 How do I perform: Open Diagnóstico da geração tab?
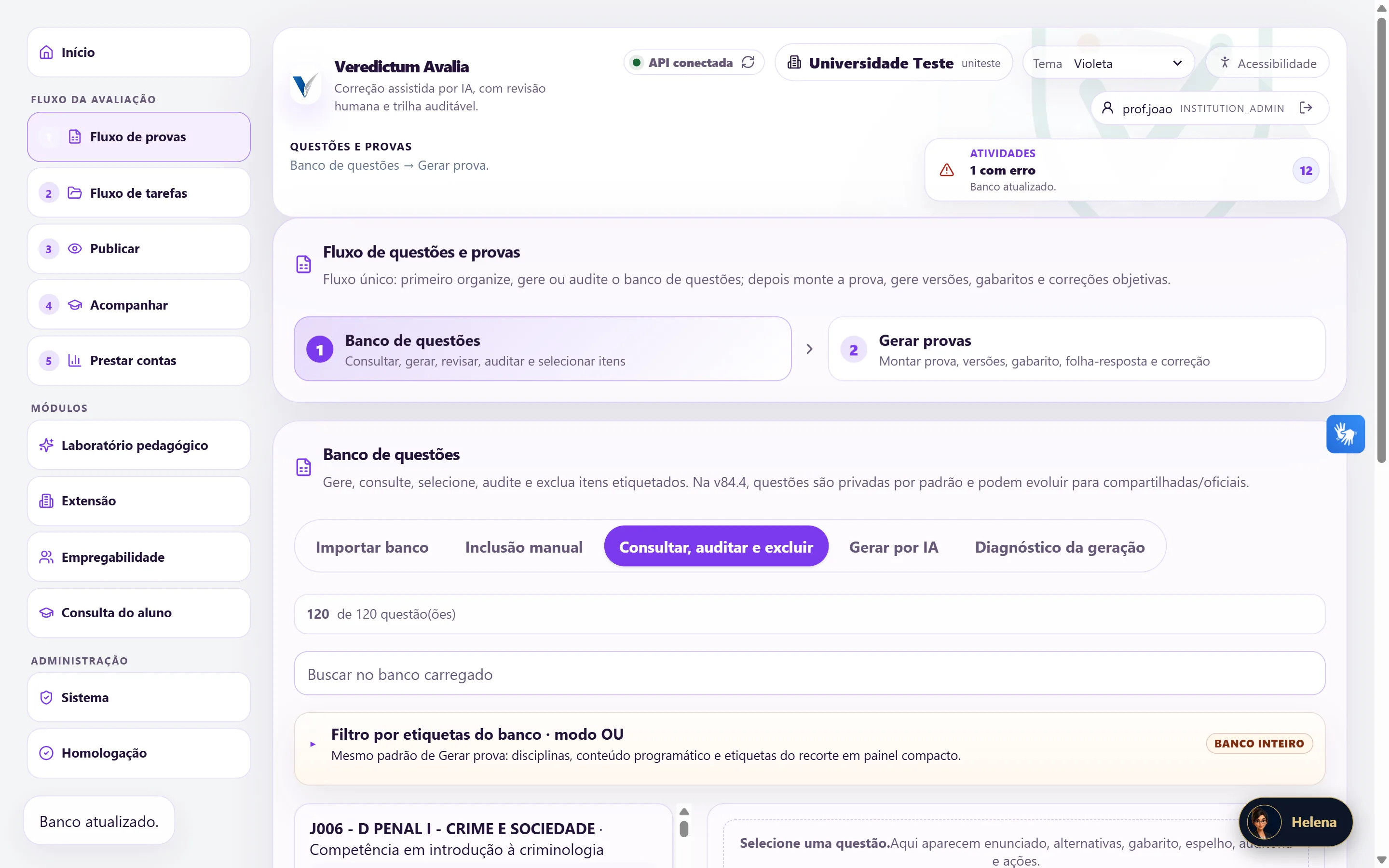(x=1060, y=546)
